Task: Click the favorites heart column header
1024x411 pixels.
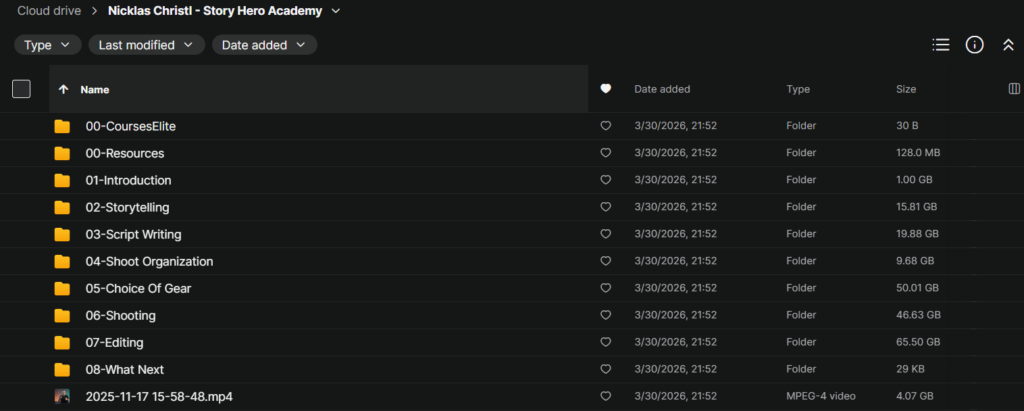Action: tap(605, 89)
